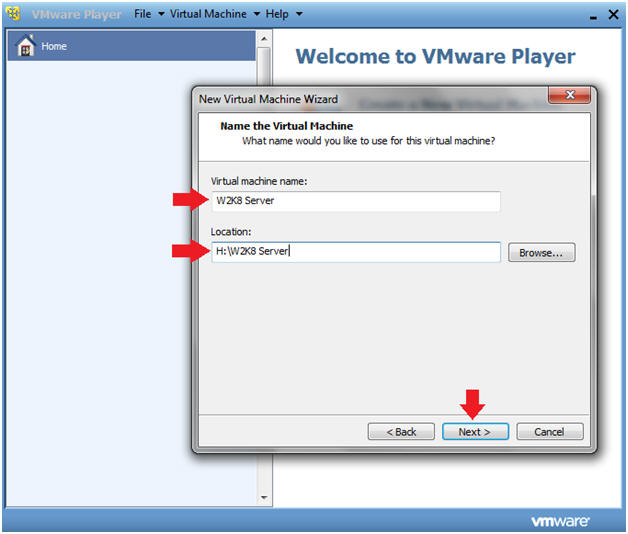
Task: Click the Virtual machine name field
Action: (x=356, y=201)
